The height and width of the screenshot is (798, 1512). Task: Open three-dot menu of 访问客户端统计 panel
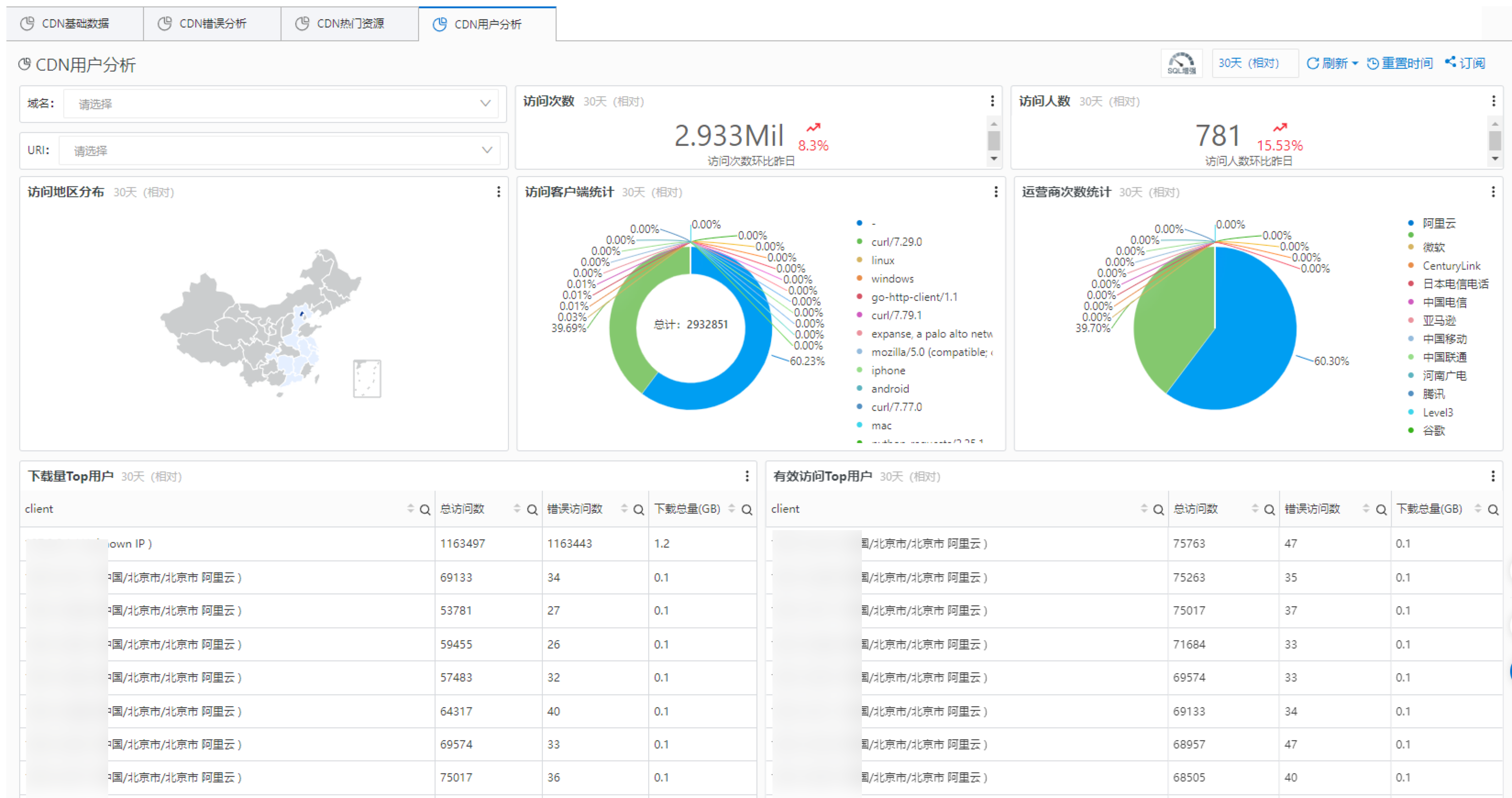[995, 192]
